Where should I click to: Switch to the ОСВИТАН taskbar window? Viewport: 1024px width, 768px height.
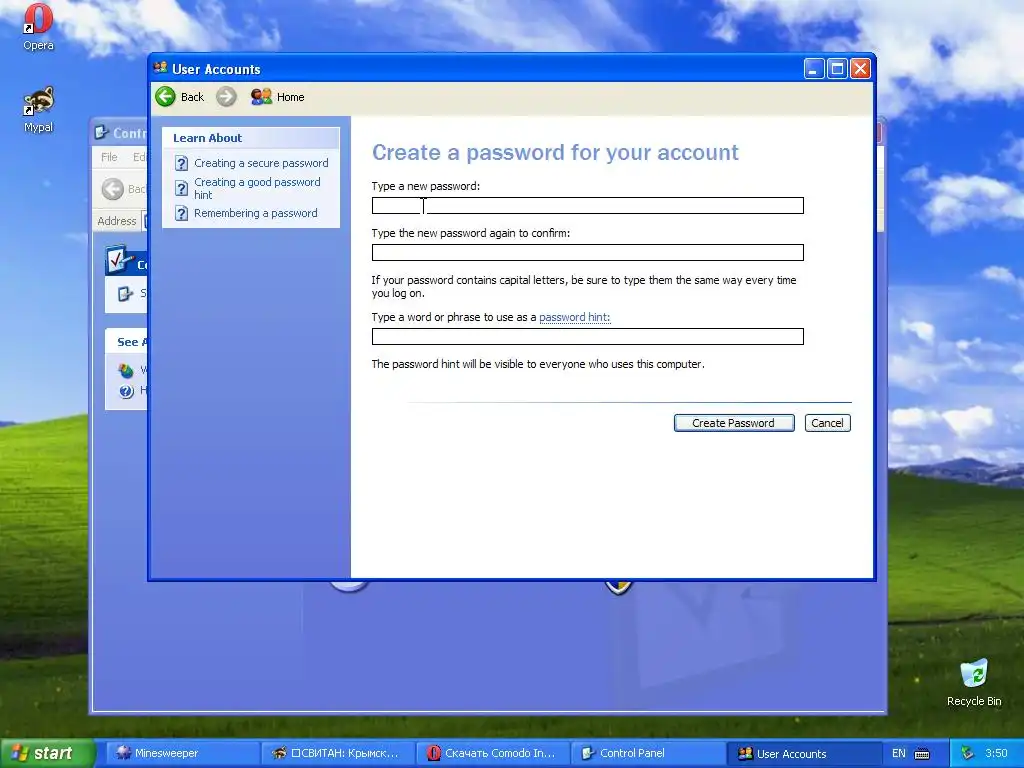click(337, 753)
